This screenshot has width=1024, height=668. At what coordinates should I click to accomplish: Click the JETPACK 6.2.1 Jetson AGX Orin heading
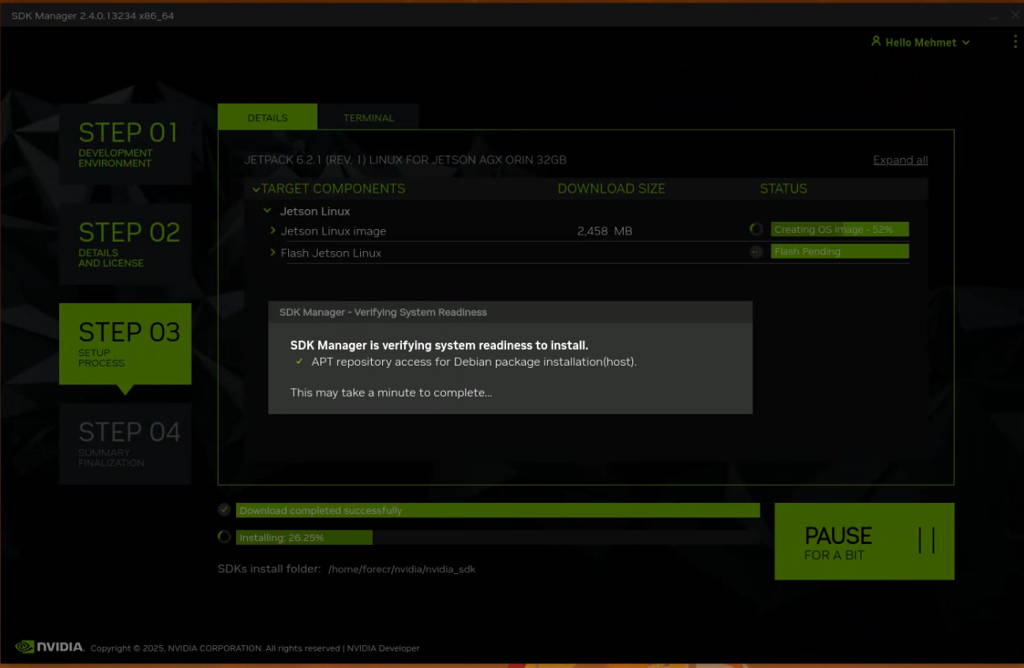click(x=405, y=160)
